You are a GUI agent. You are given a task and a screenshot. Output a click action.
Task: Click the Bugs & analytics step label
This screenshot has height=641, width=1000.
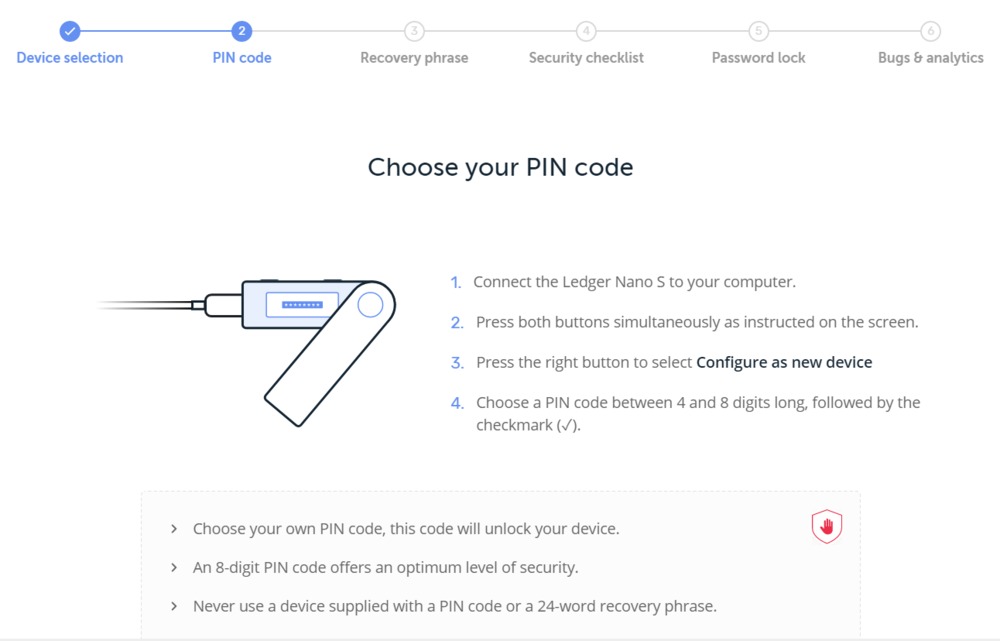930,57
